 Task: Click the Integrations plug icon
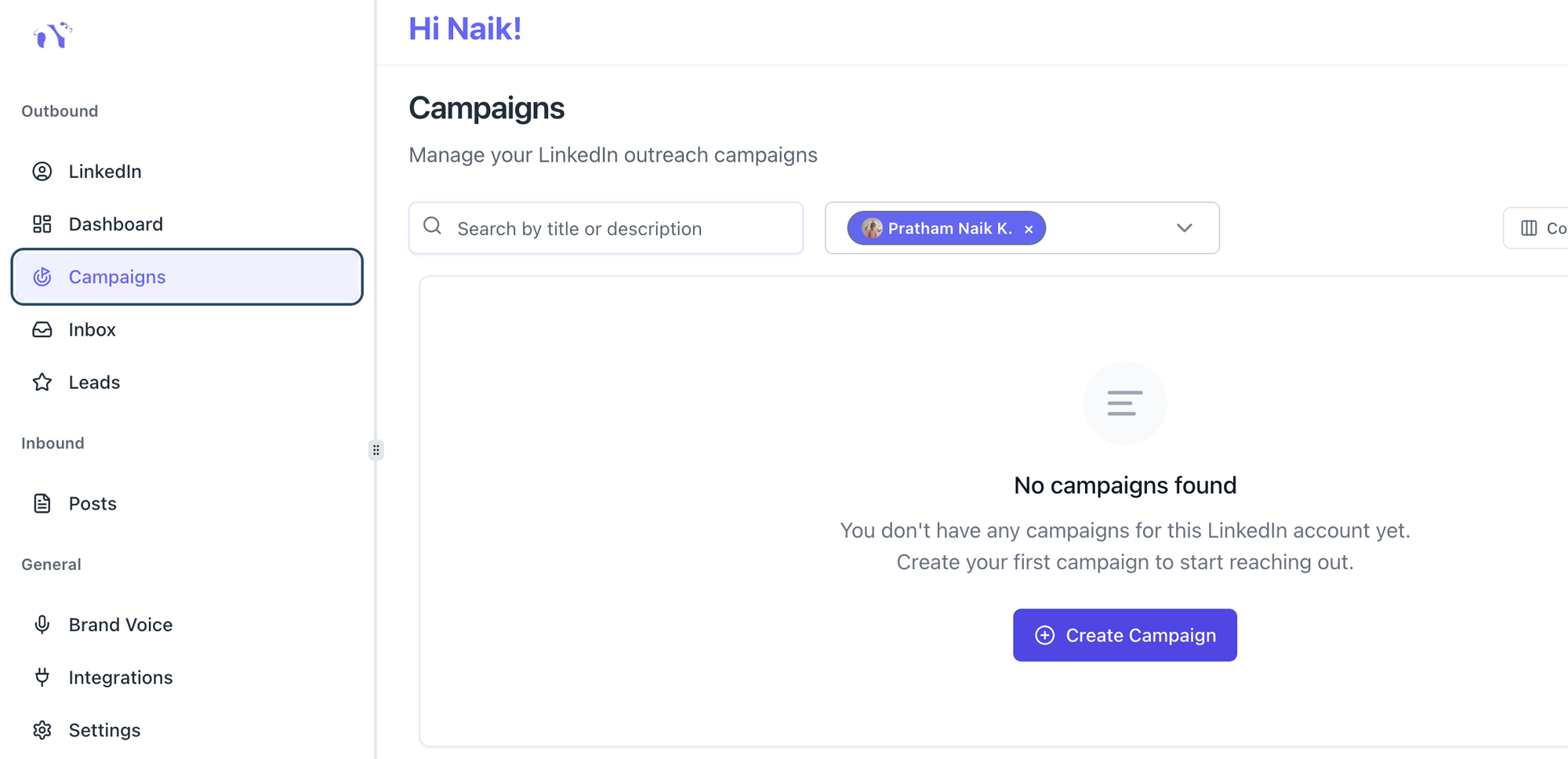[42, 677]
